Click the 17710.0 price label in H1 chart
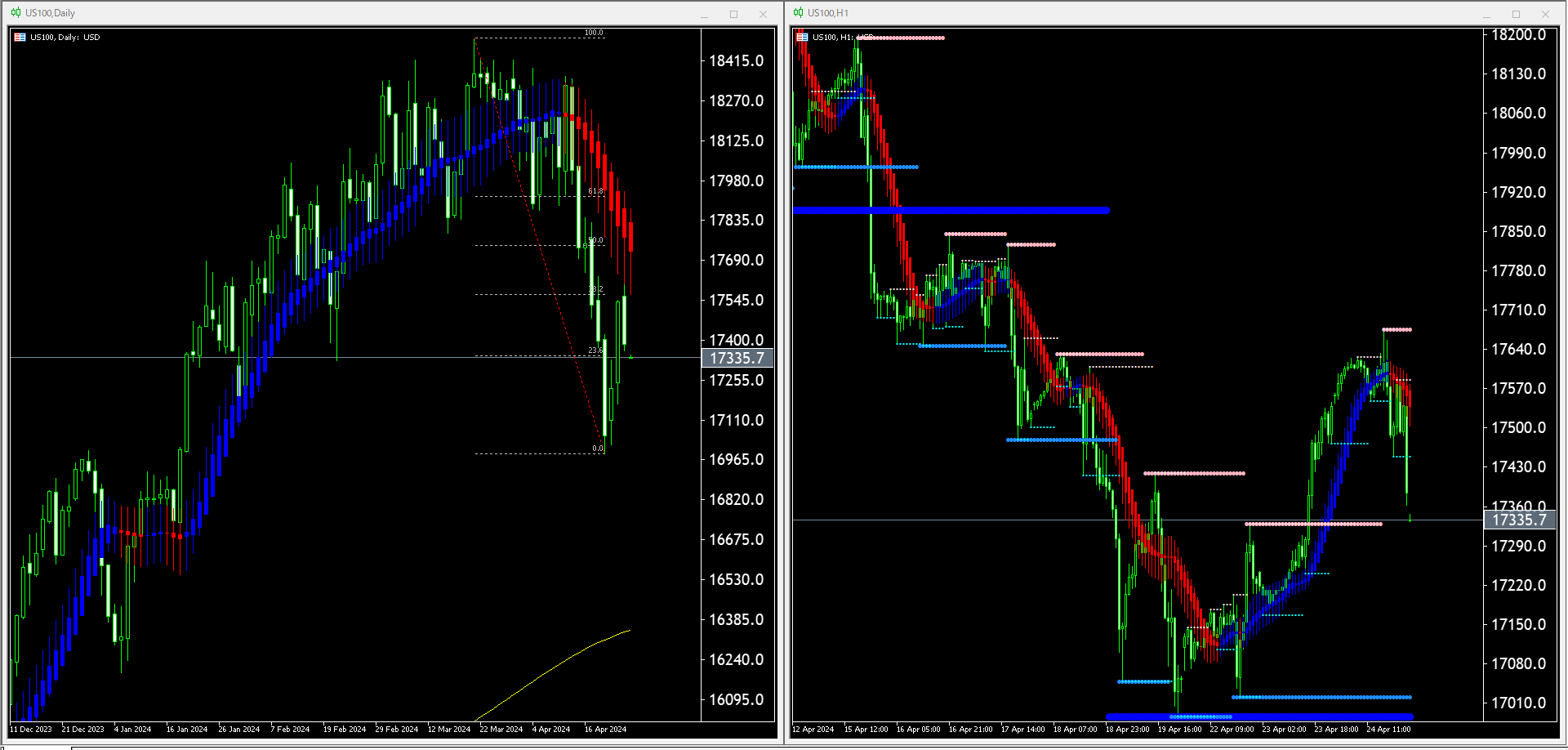The image size is (1568, 750). click(x=1519, y=310)
